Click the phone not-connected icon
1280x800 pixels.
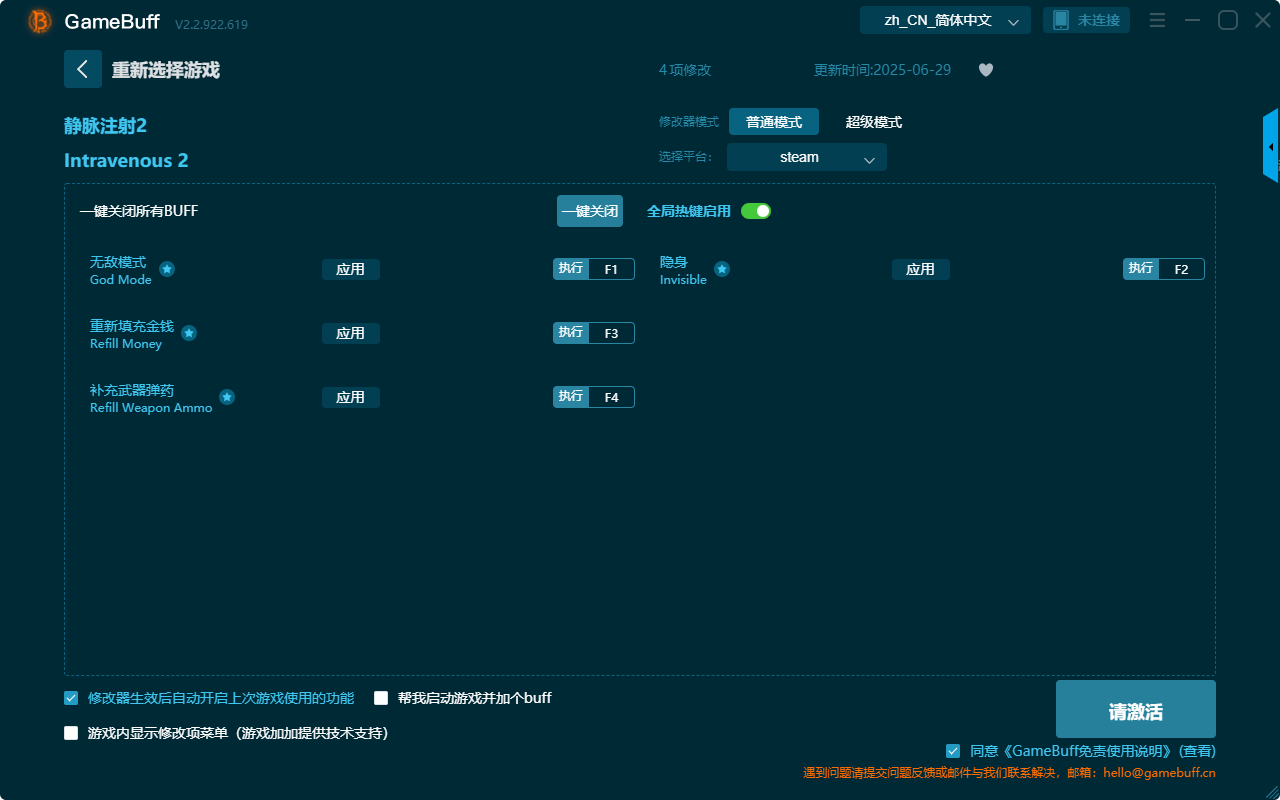pos(1061,20)
